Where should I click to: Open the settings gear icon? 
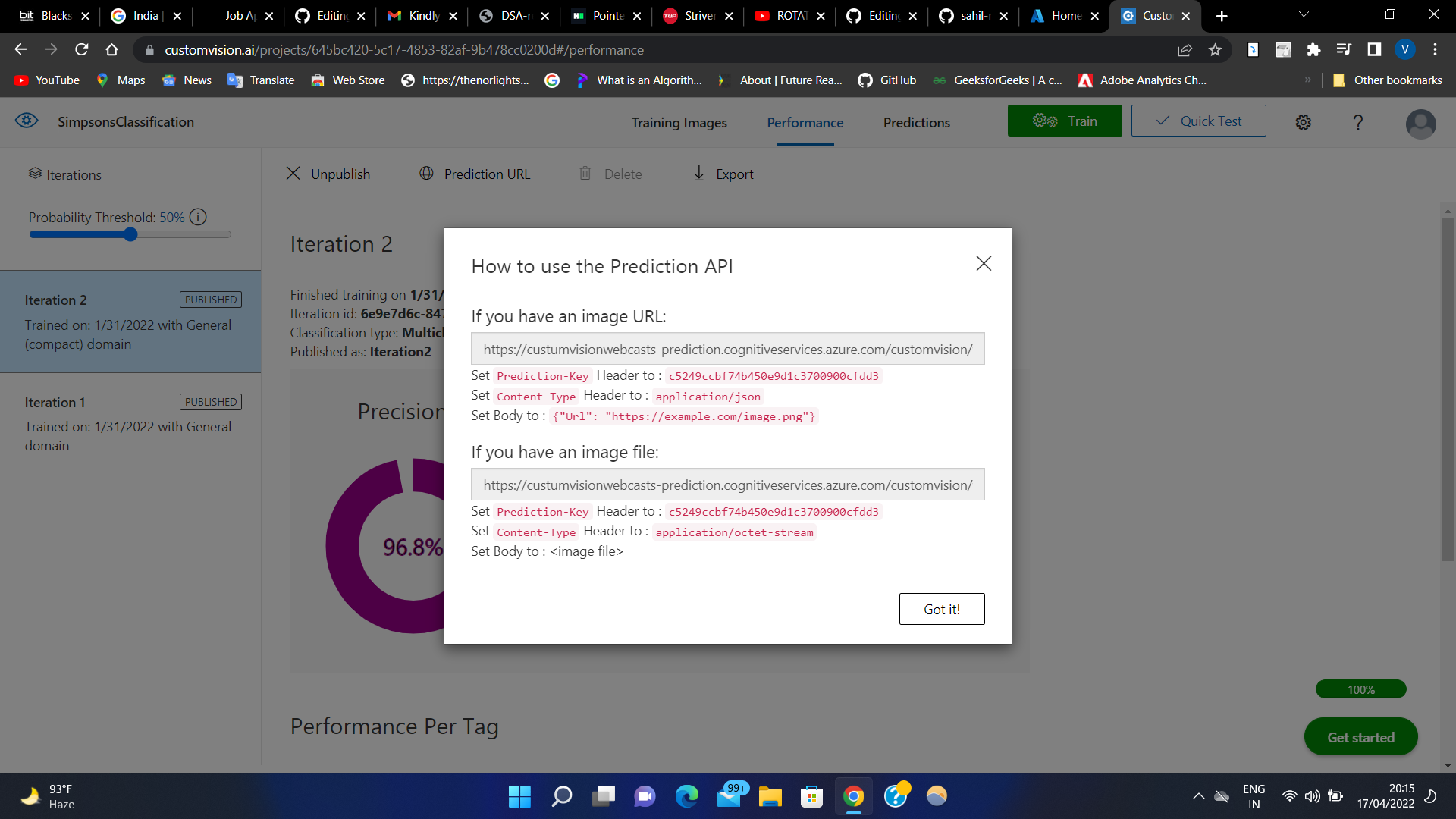tap(1303, 122)
